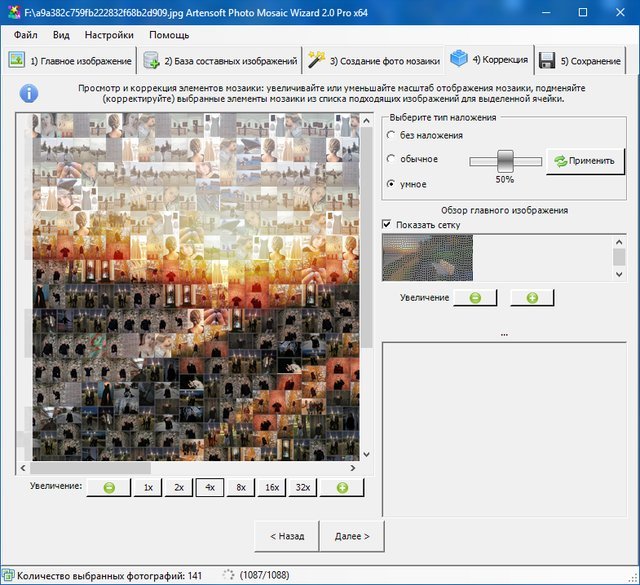Click the blue info icon above the mosaic

[x=29, y=93]
